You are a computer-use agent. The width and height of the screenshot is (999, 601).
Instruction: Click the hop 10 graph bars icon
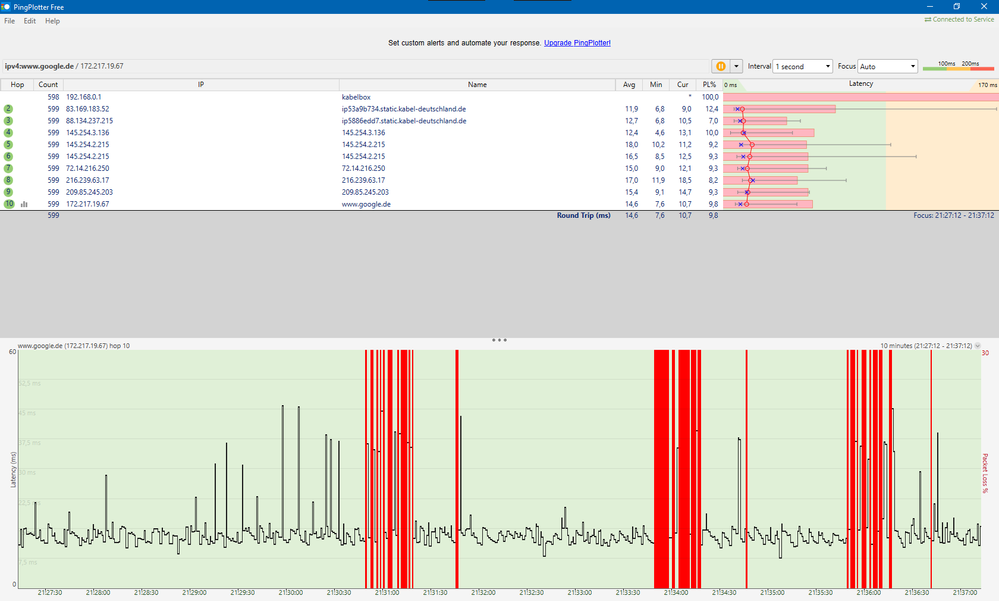(24, 204)
